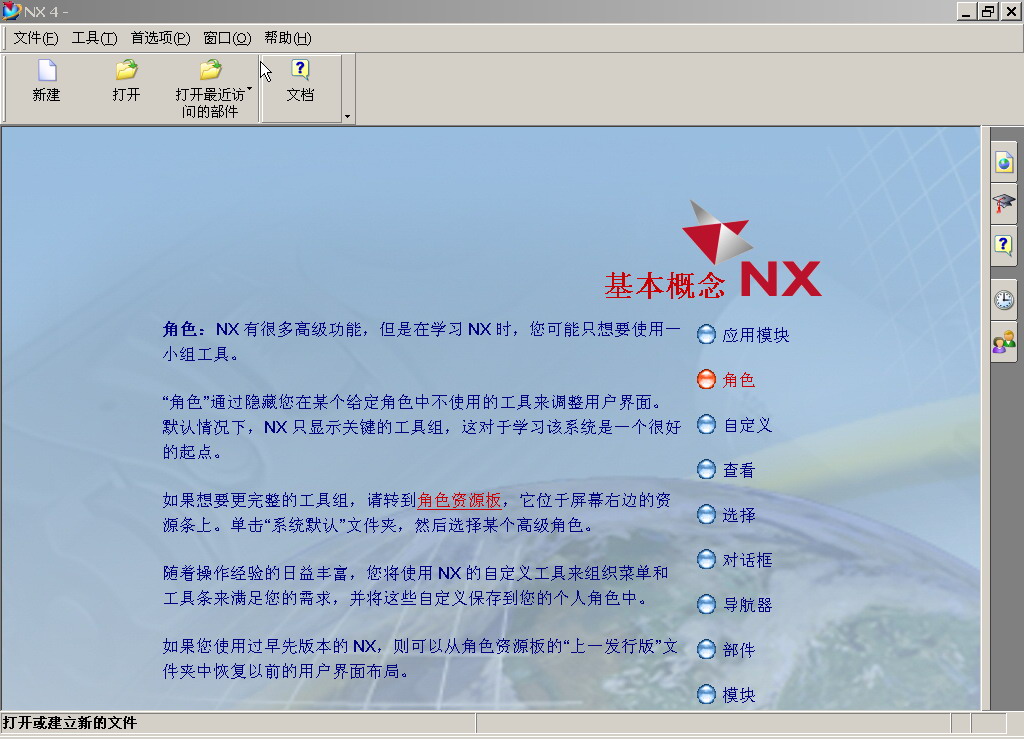Click the 基本概念 red heading
The width and height of the screenshot is (1024, 739).
pos(665,286)
